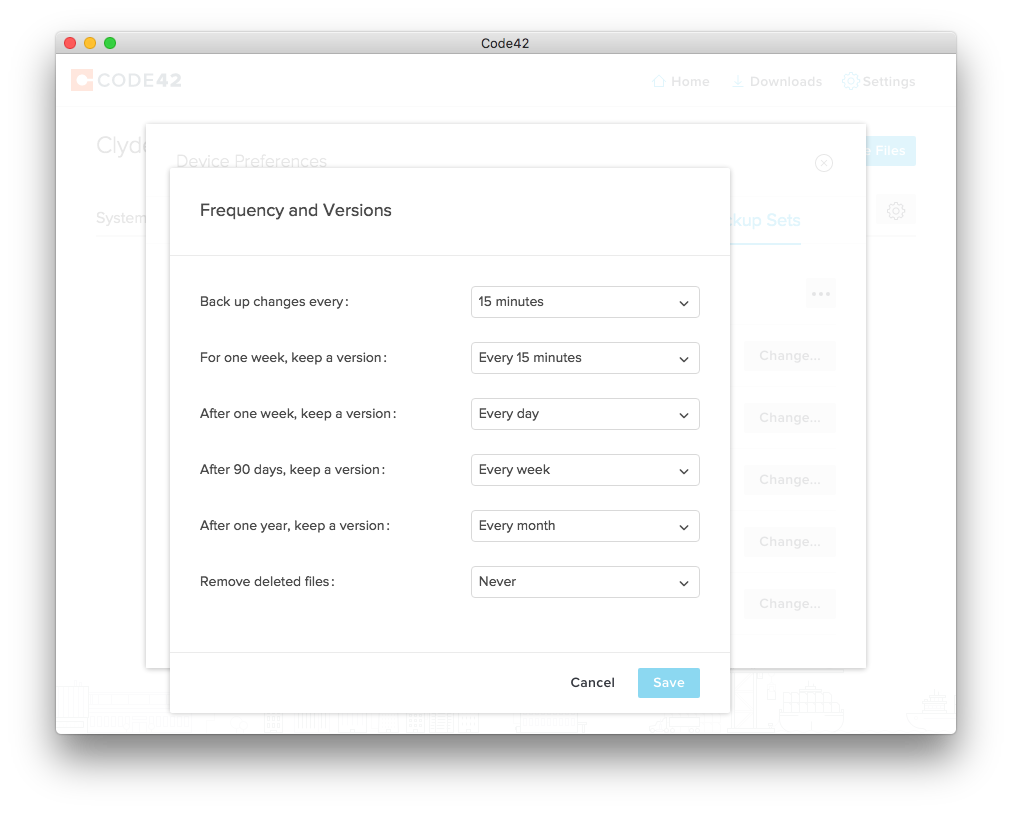Open the 'After one week, keep a version' dropdown

pos(584,414)
